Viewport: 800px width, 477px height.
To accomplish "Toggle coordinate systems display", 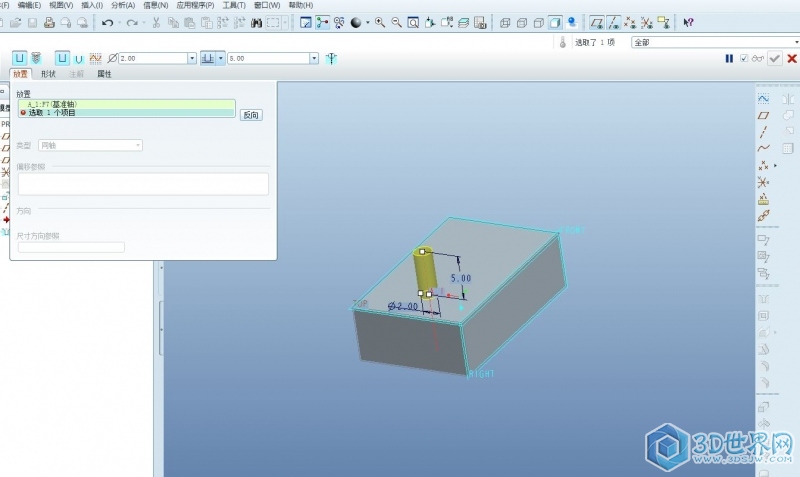I will point(647,22).
